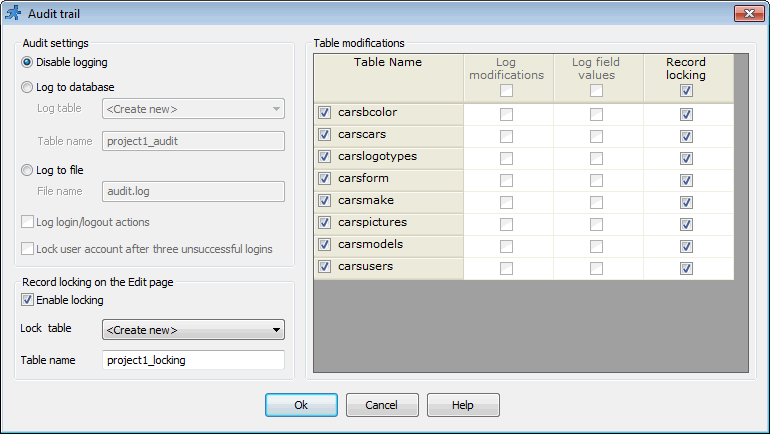Close the Audit trail dialog

[749, 14]
